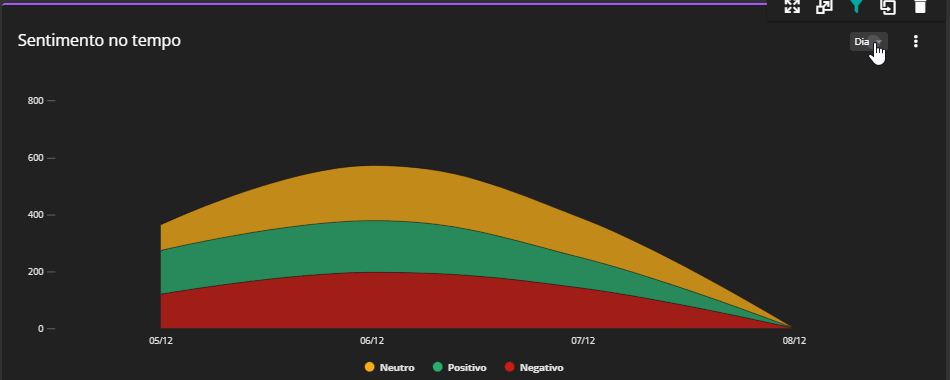Click the 06/12 date label
Screen dimensions: 950x380
(x=371, y=341)
